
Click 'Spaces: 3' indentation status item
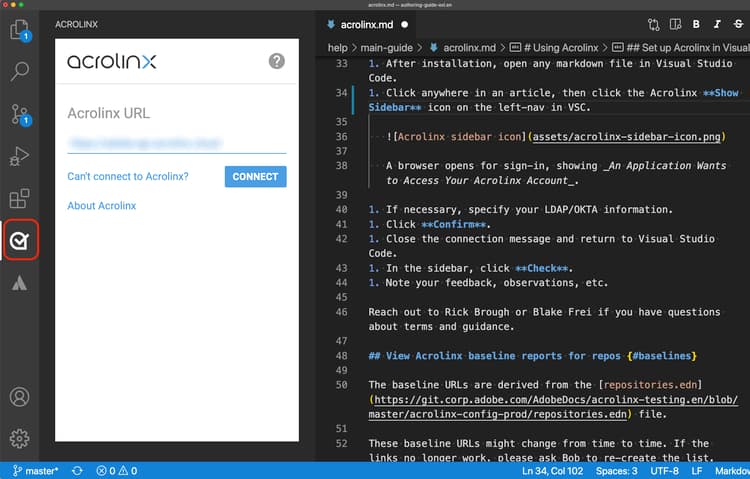pyautogui.click(x=617, y=471)
